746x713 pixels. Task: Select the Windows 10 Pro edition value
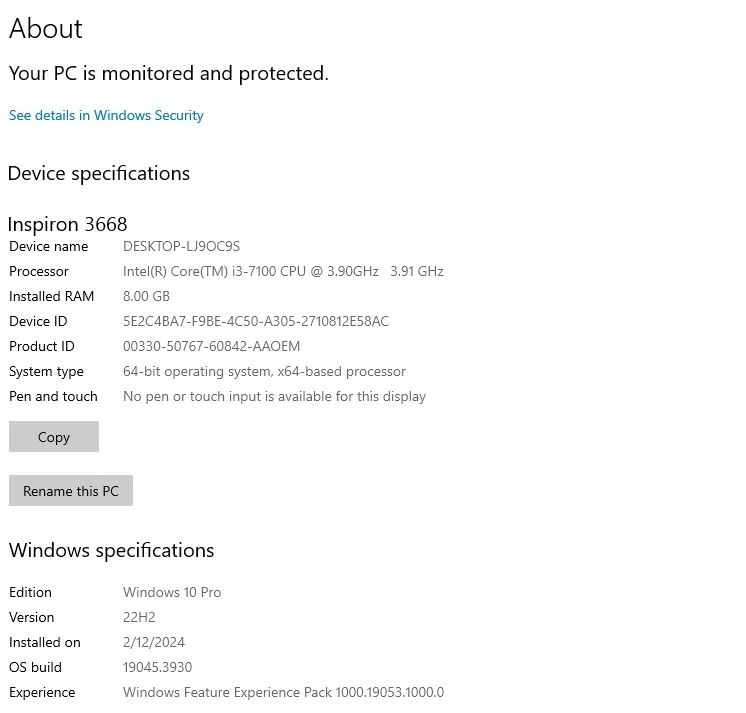coord(172,592)
